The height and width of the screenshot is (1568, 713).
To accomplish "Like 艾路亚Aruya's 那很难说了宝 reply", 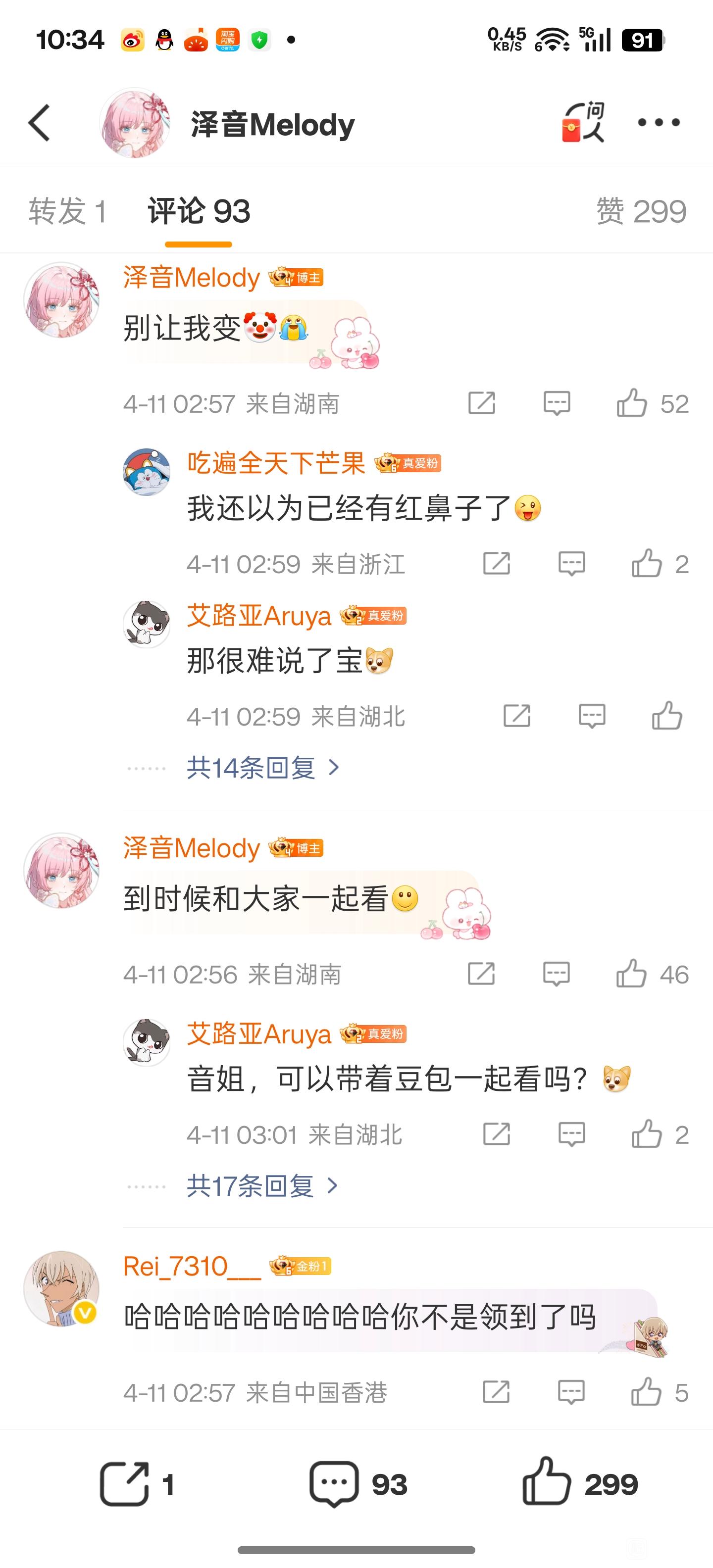I will coord(667,716).
